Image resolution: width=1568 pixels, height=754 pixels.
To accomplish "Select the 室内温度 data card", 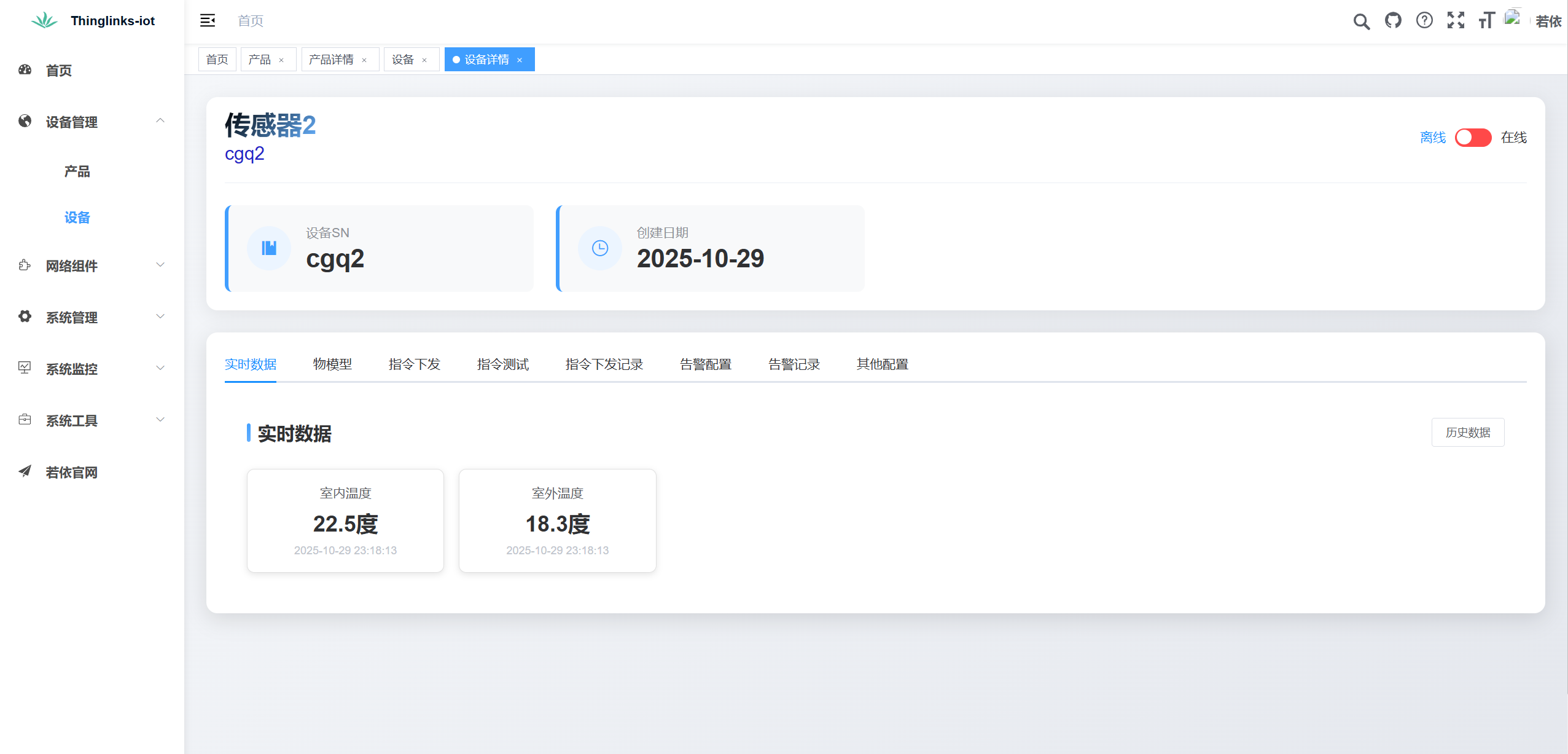I will [x=345, y=521].
